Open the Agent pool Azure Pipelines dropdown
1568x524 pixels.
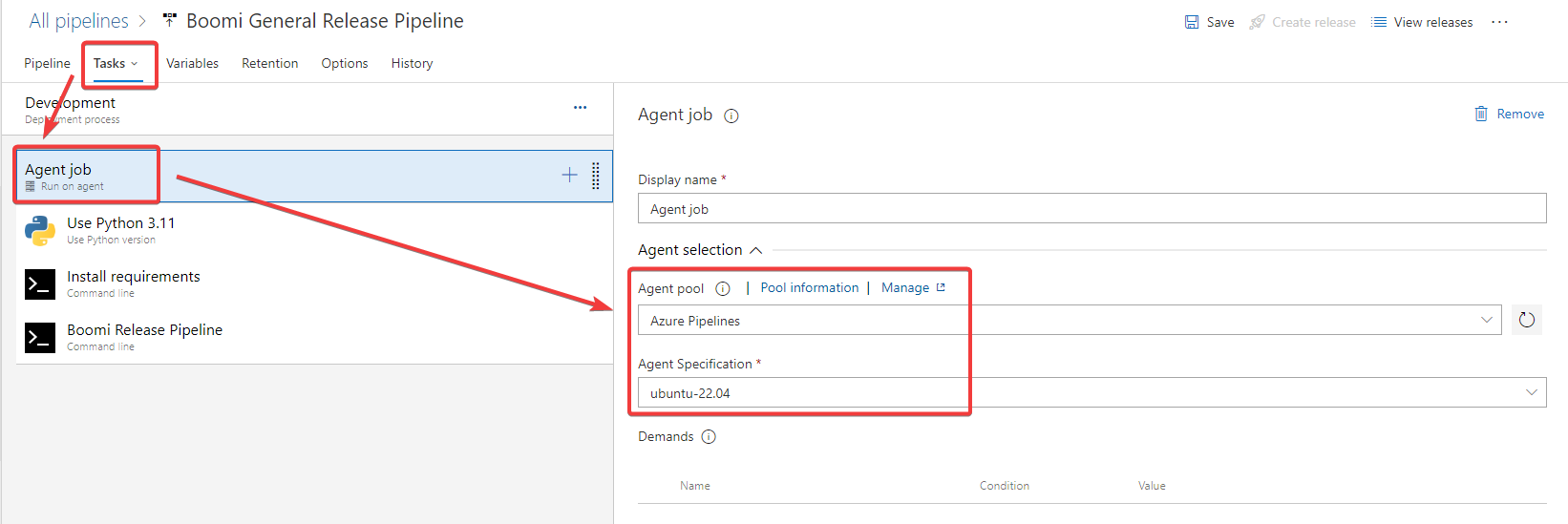click(1070, 320)
